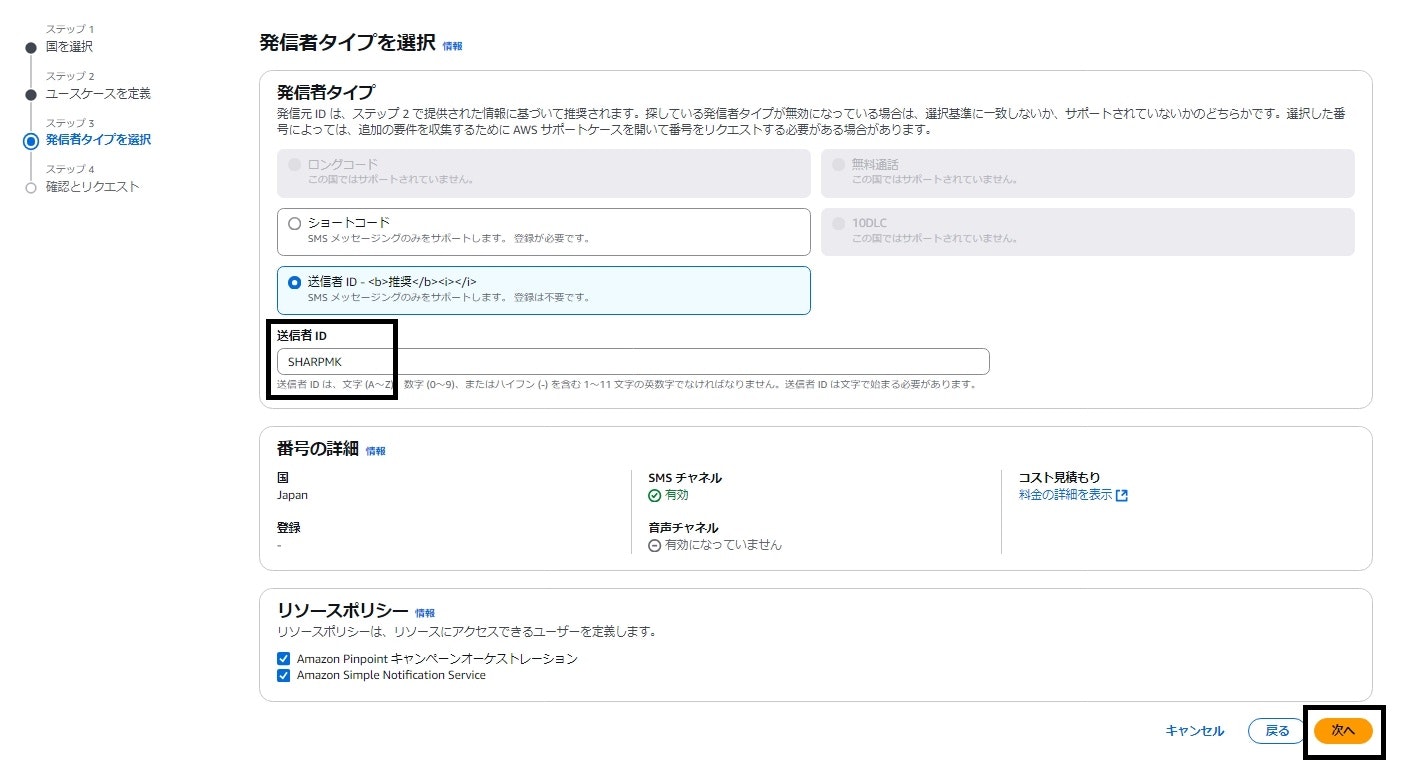Click the step 3 active circle indicator

(x=31, y=141)
